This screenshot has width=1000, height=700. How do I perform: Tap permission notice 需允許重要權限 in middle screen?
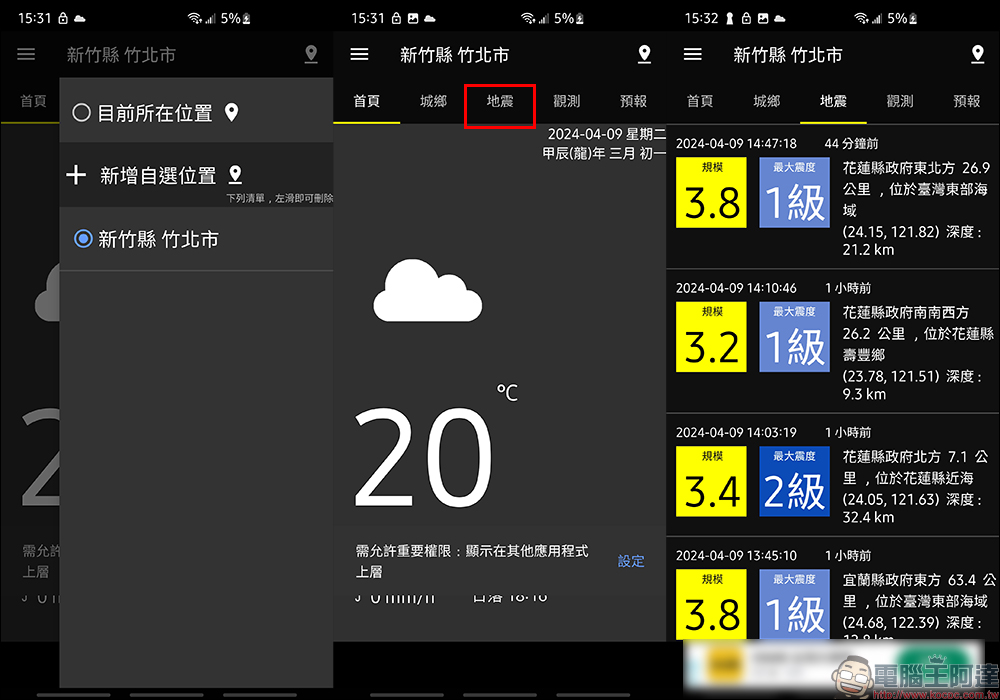(x=472, y=561)
